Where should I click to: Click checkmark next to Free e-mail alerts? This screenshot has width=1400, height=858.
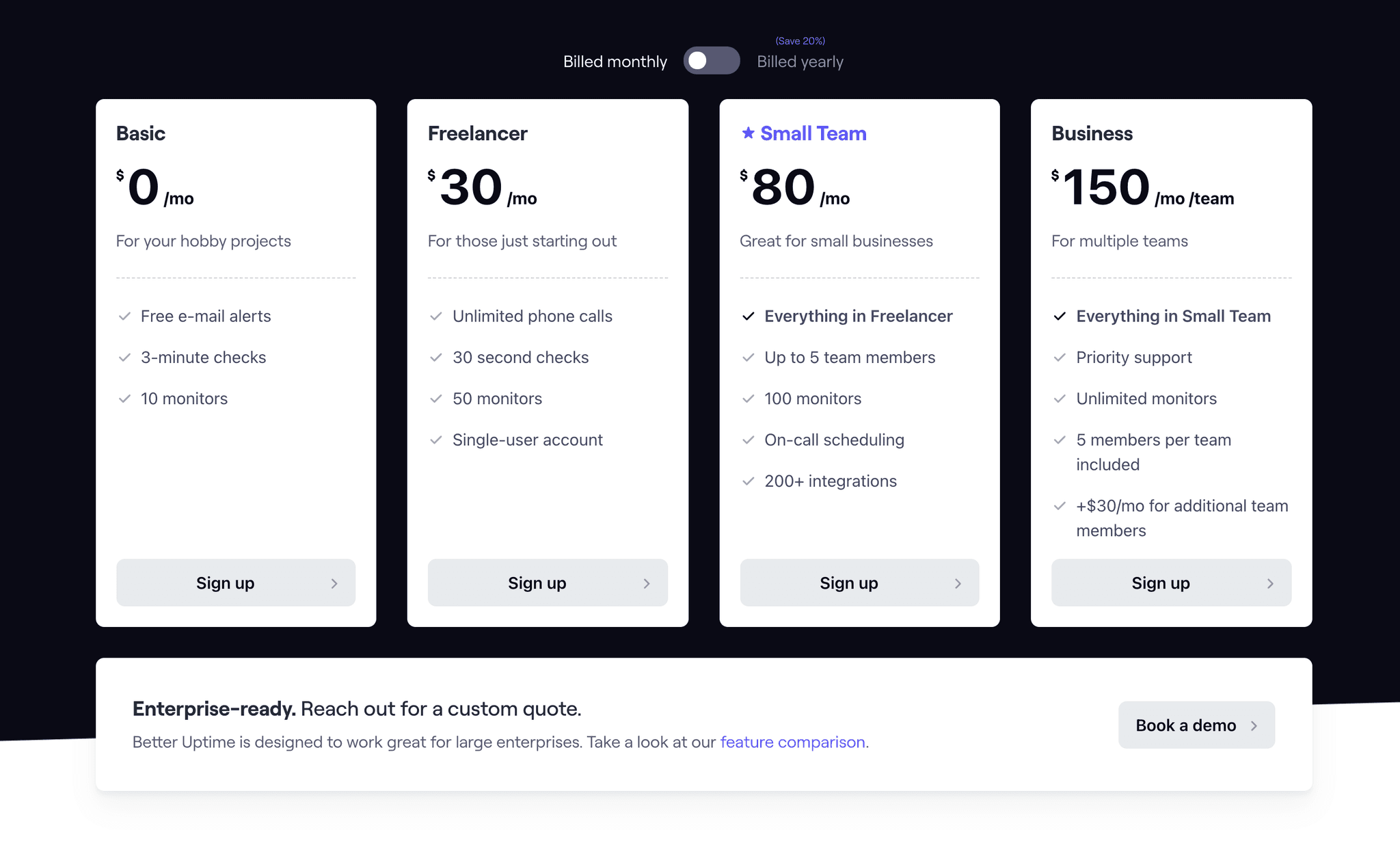pyautogui.click(x=124, y=316)
